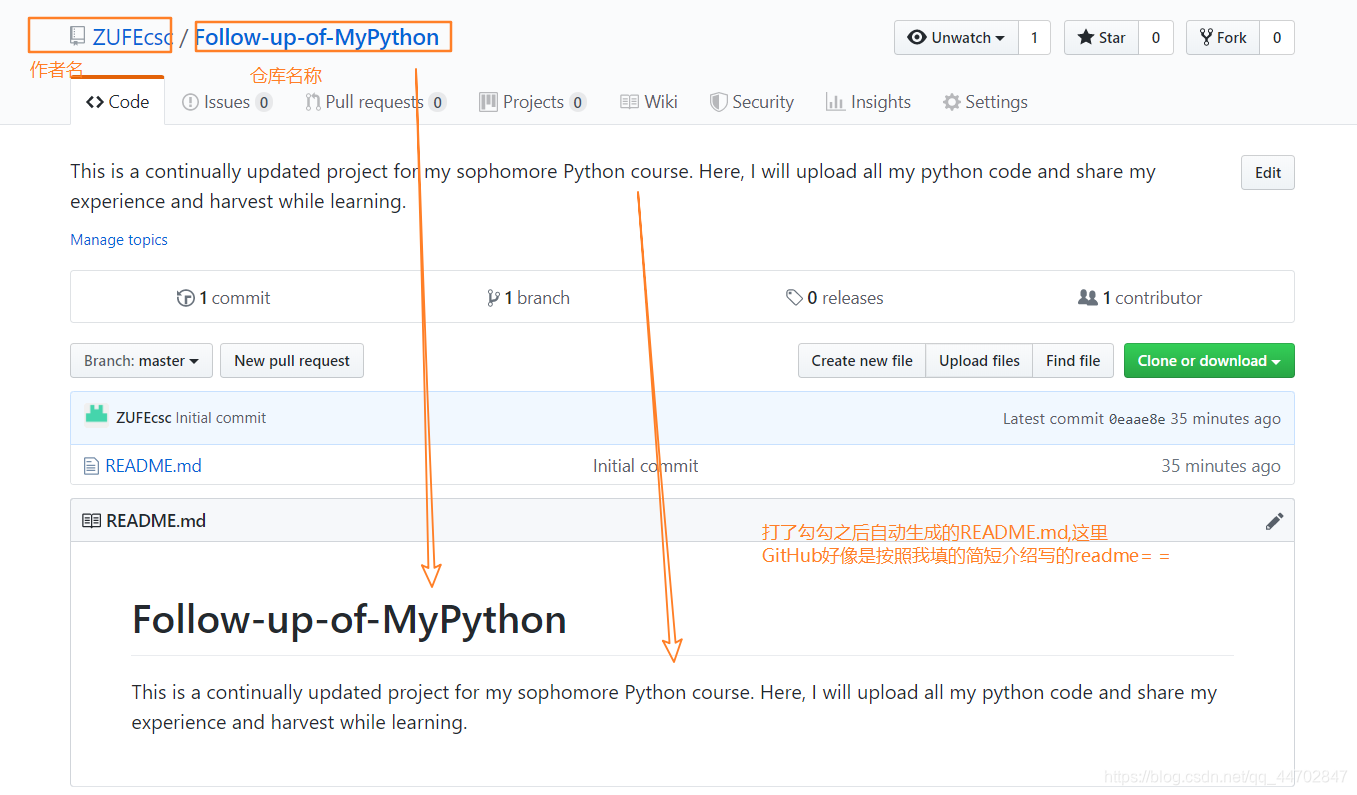Open the ZUFEcsc owner profile link

(x=132, y=38)
